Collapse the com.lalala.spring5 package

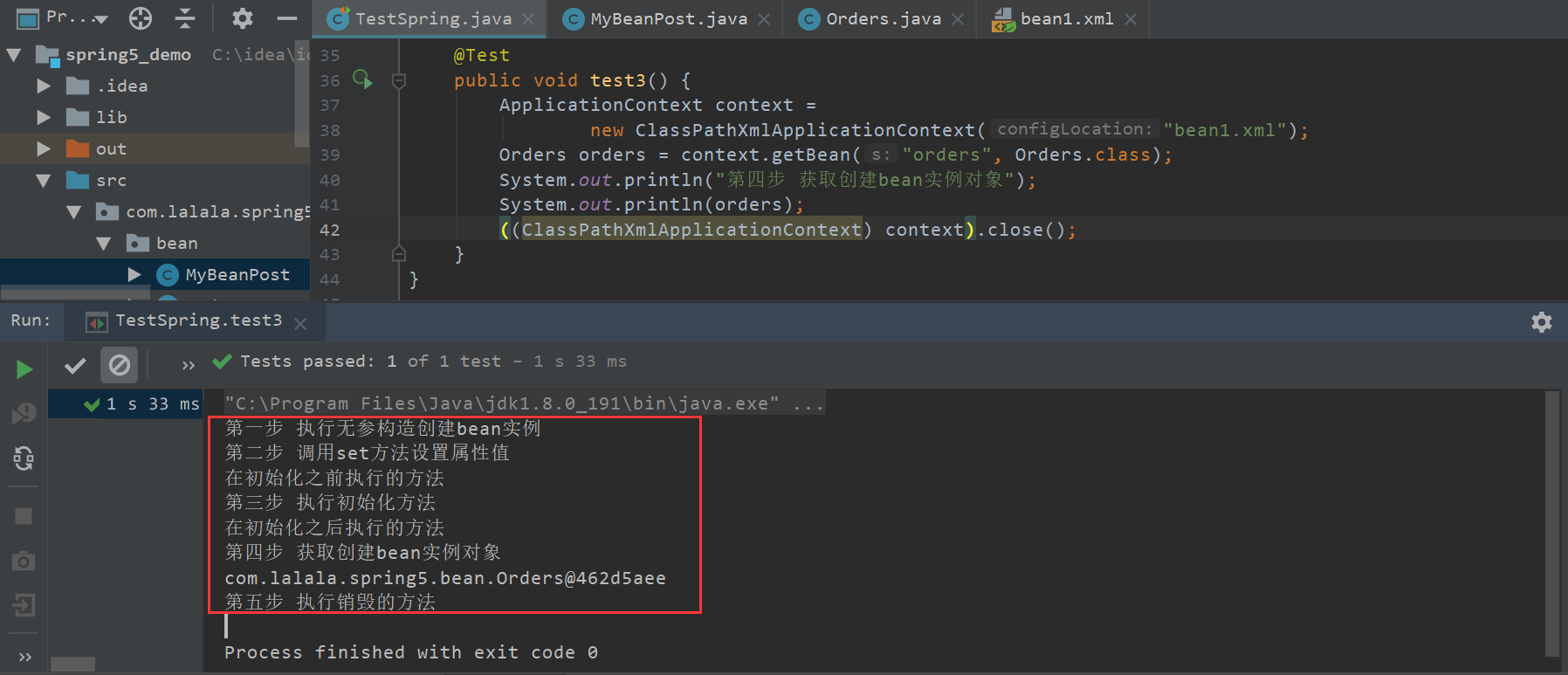(74, 212)
